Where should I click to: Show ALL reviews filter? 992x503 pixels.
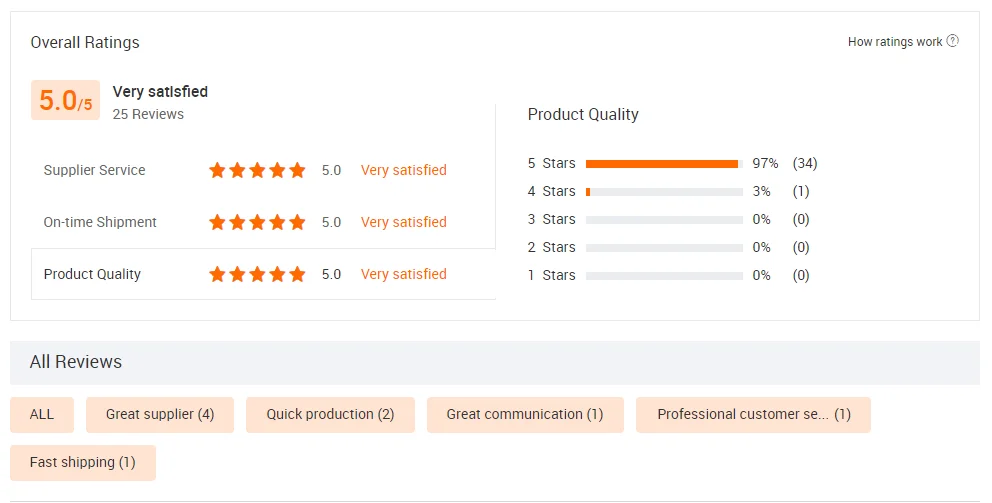(x=42, y=414)
